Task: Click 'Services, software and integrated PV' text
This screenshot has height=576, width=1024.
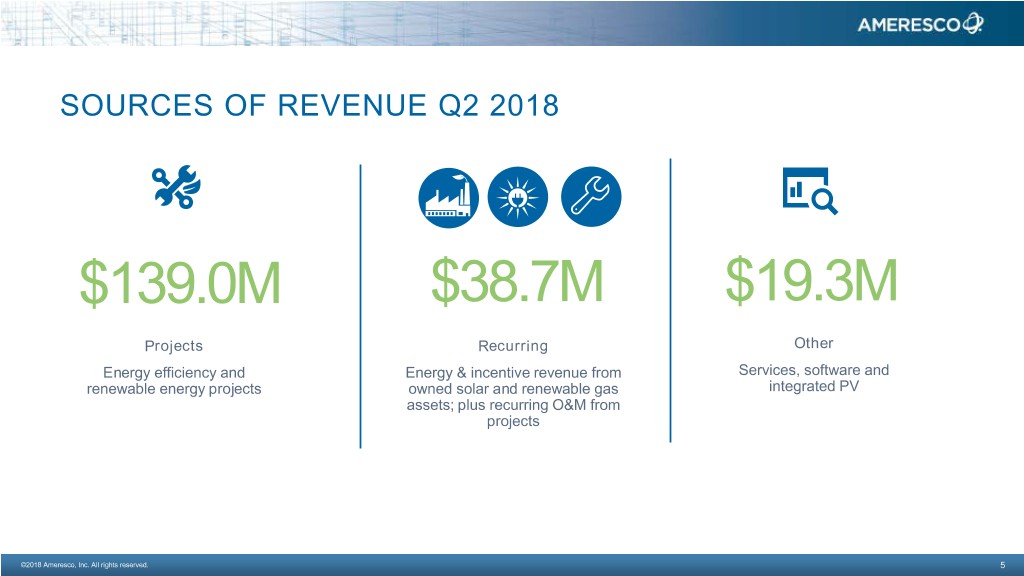Action: tap(813, 378)
